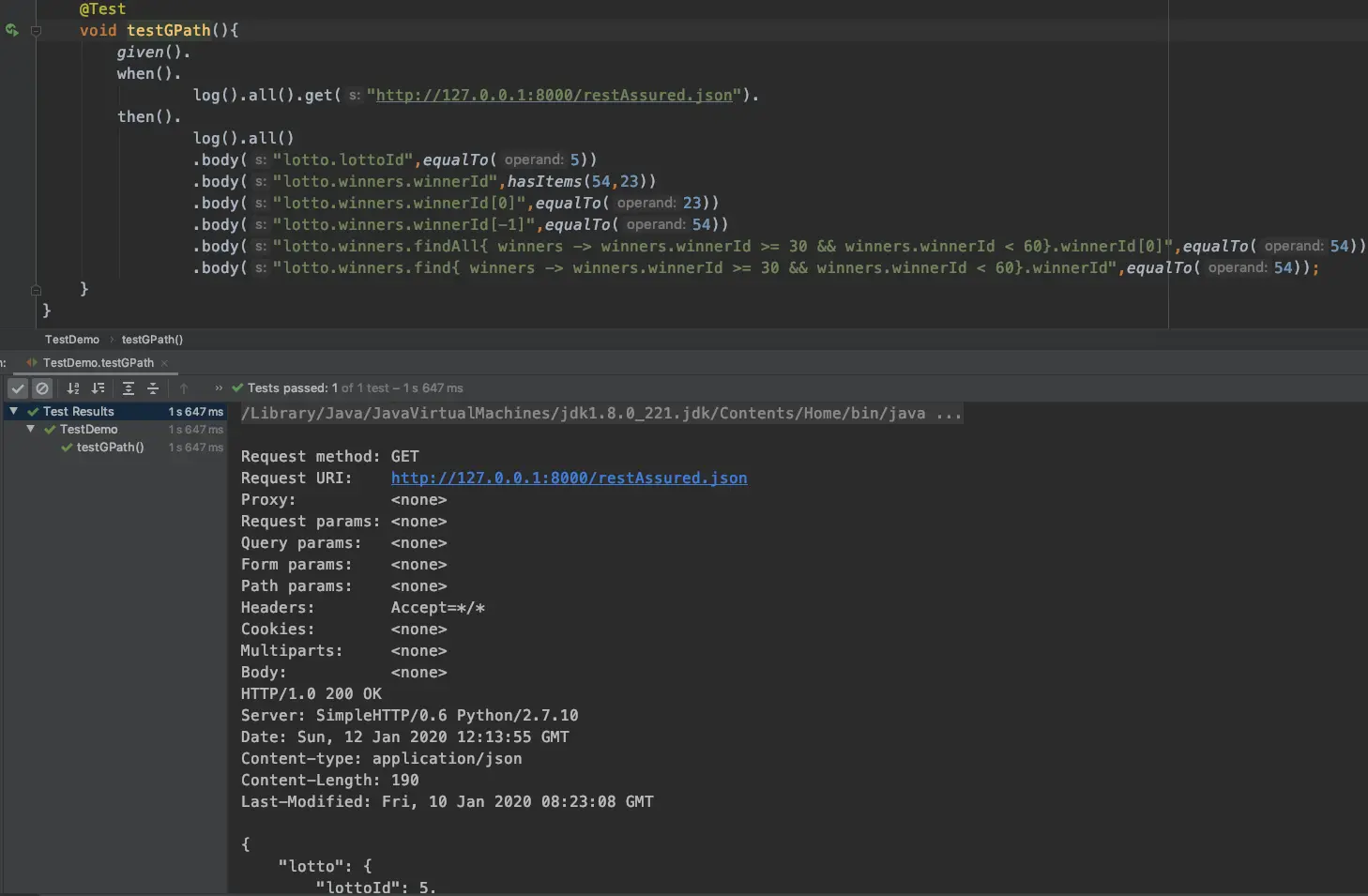
Task: Click the TestDemo row duration "1 s 647 ms"
Action: pos(196,430)
